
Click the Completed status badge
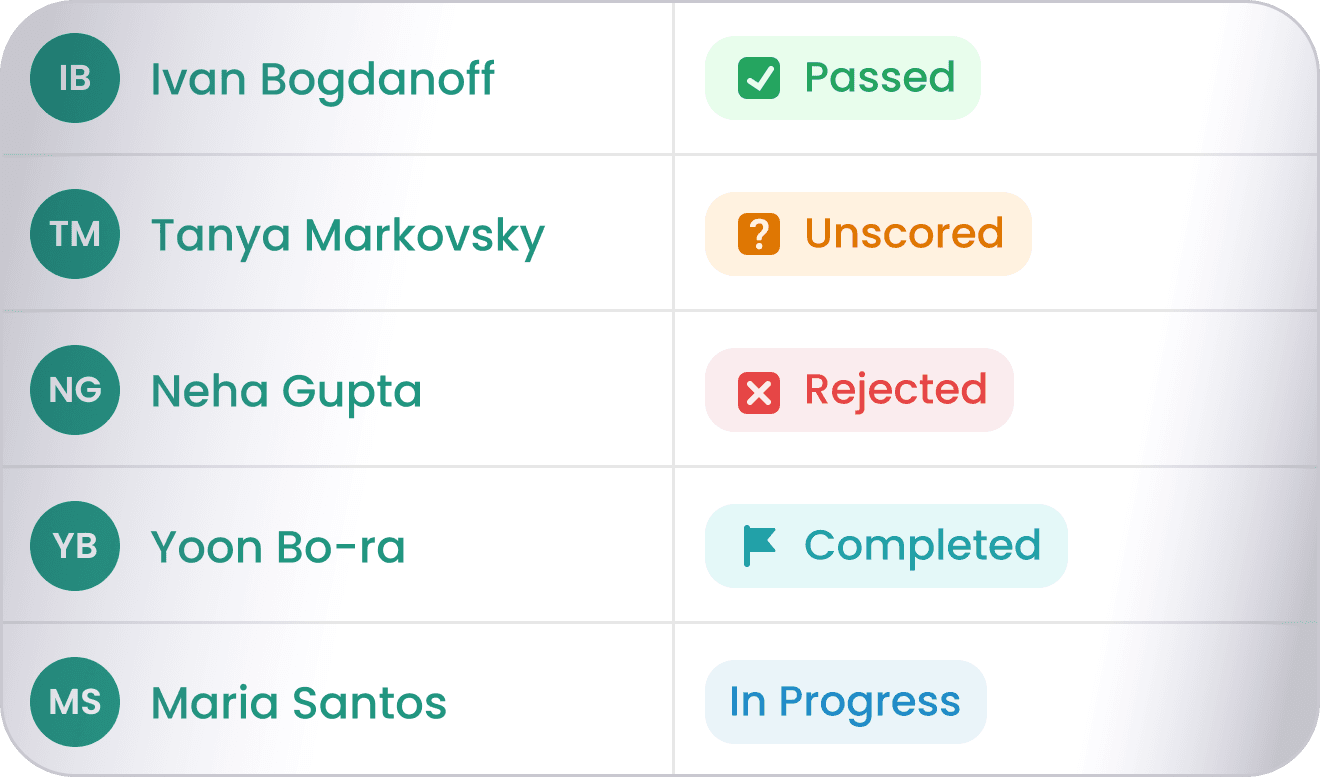point(886,546)
